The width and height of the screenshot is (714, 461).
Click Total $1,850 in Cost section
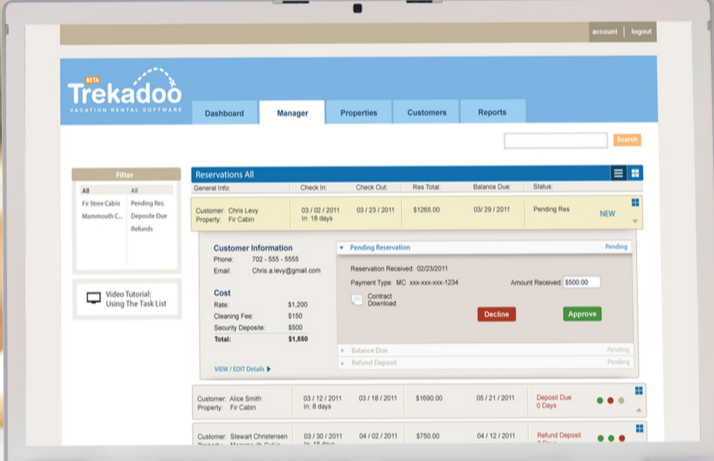tap(261, 339)
